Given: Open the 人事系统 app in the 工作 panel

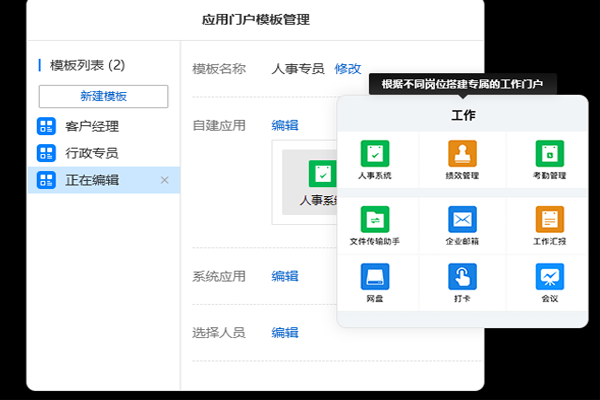Looking at the screenshot, I should click(374, 154).
